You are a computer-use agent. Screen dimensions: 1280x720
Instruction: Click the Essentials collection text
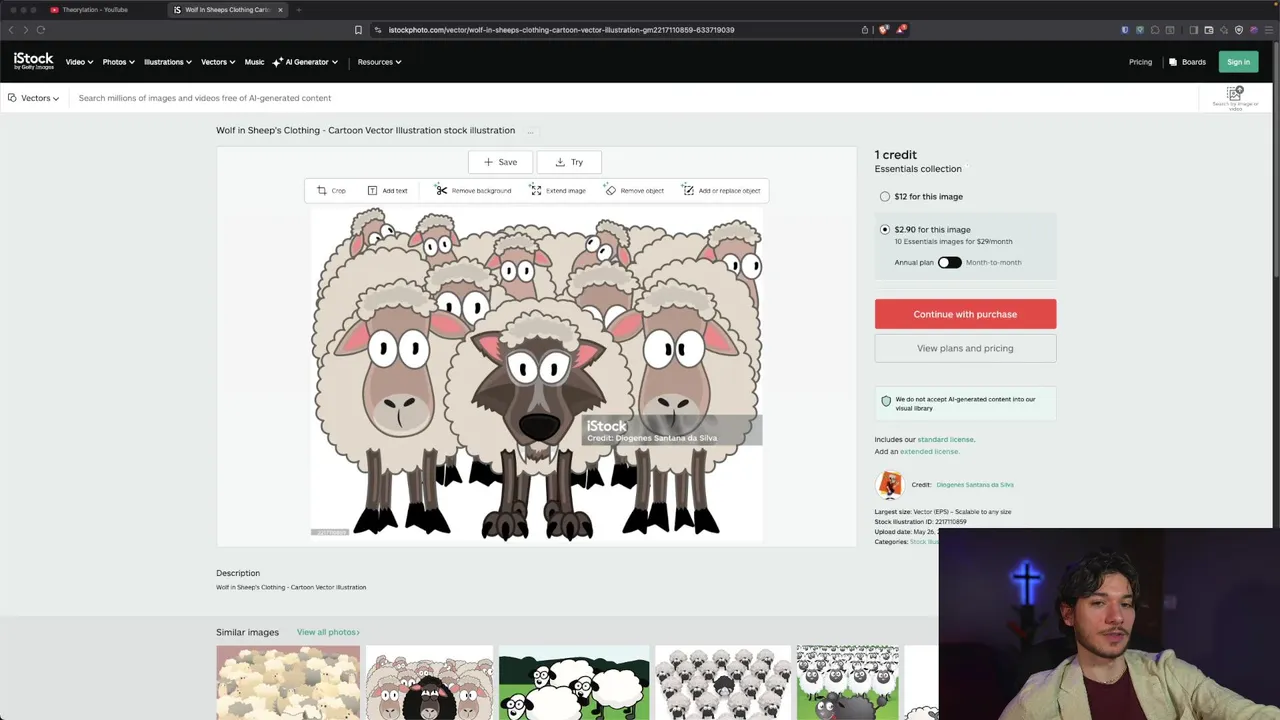click(918, 169)
